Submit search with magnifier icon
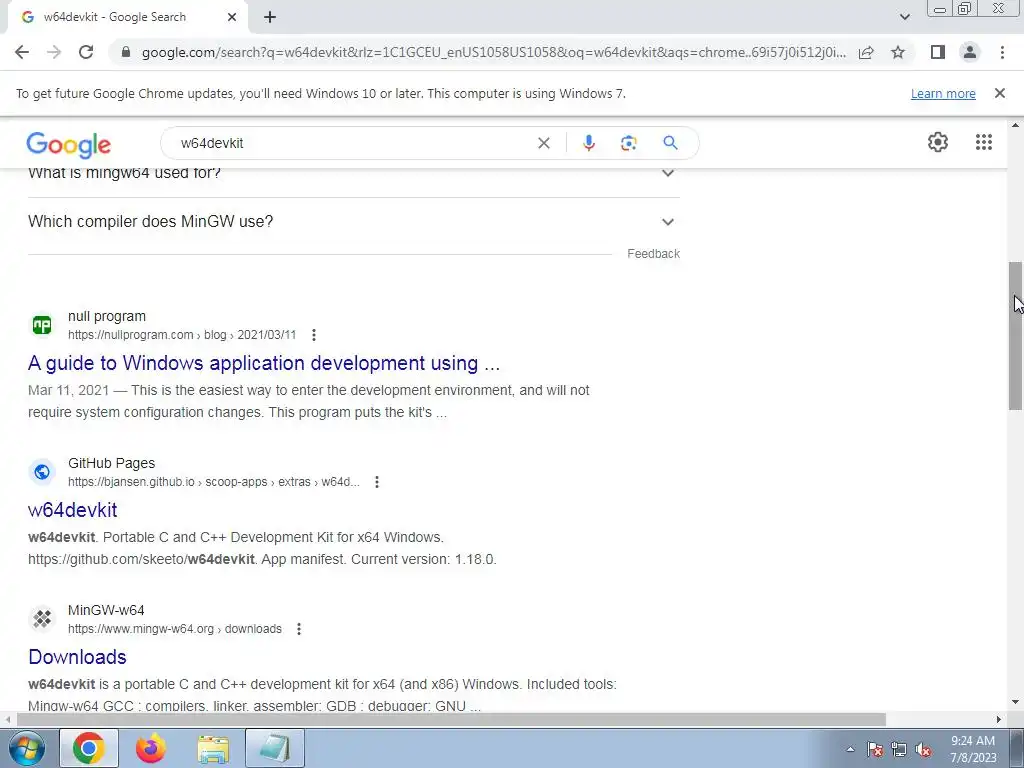The height and width of the screenshot is (768, 1024). click(x=671, y=143)
